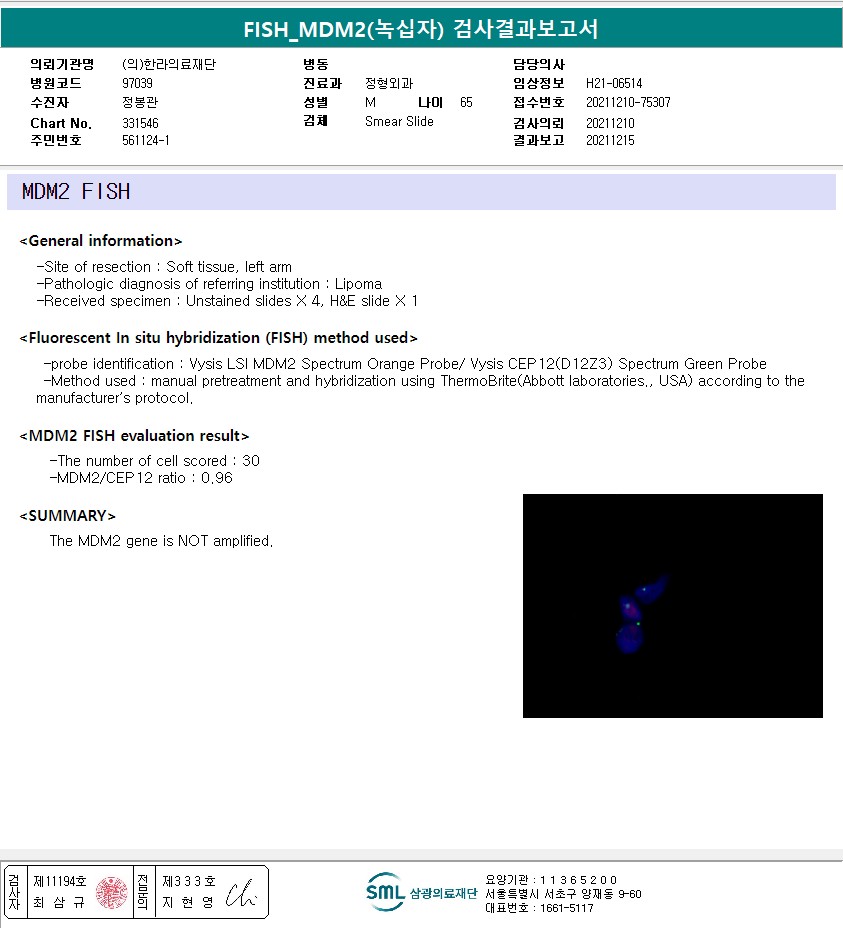Screen dimensions: 843x929
Task: Click the 'Received specimen' line
Action: [227, 301]
